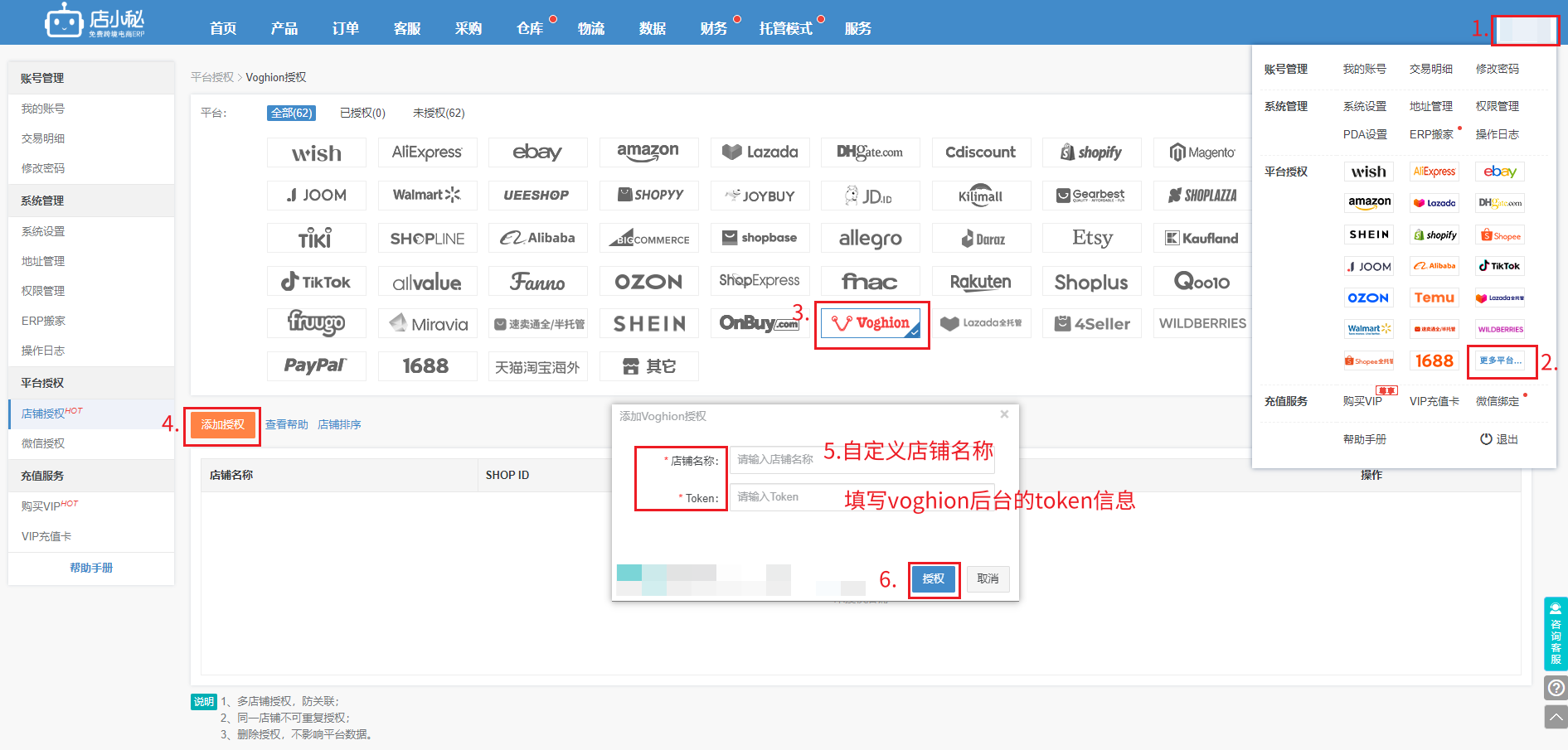This screenshot has height=750, width=1568.
Task: Select the Rakuten platform tile
Action: pos(981,282)
